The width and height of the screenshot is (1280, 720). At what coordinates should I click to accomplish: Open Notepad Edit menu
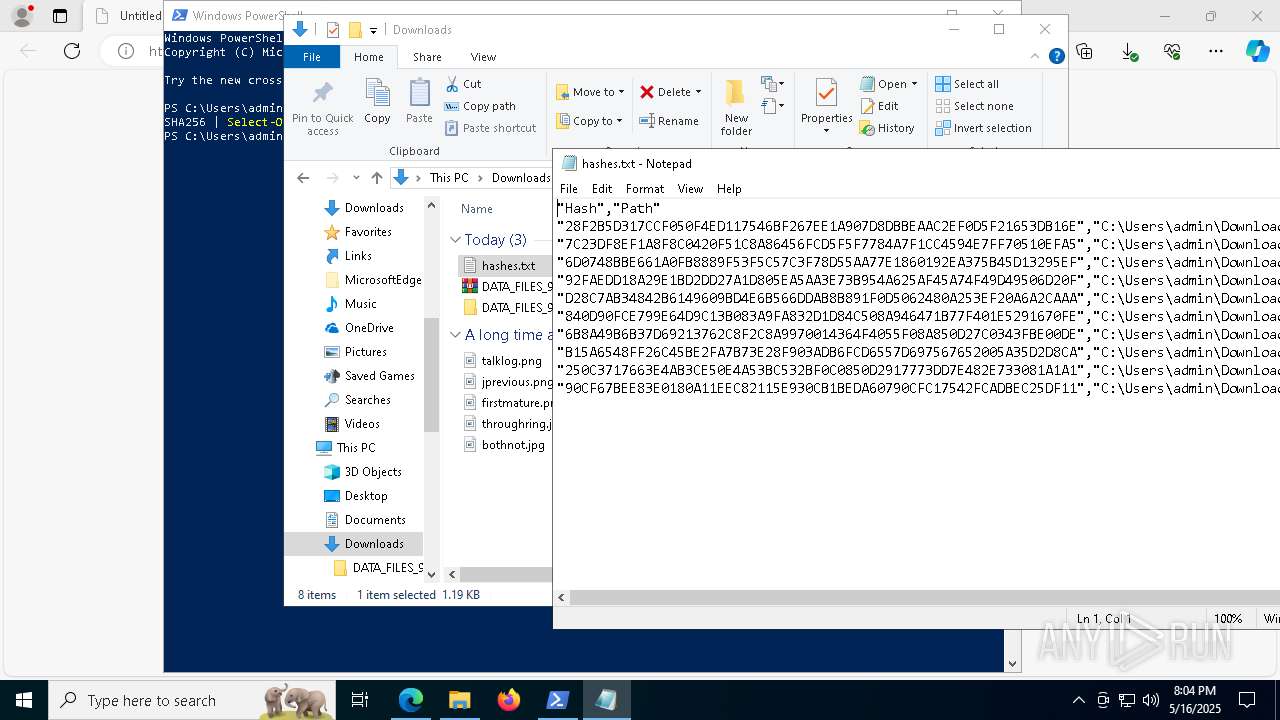pos(602,189)
